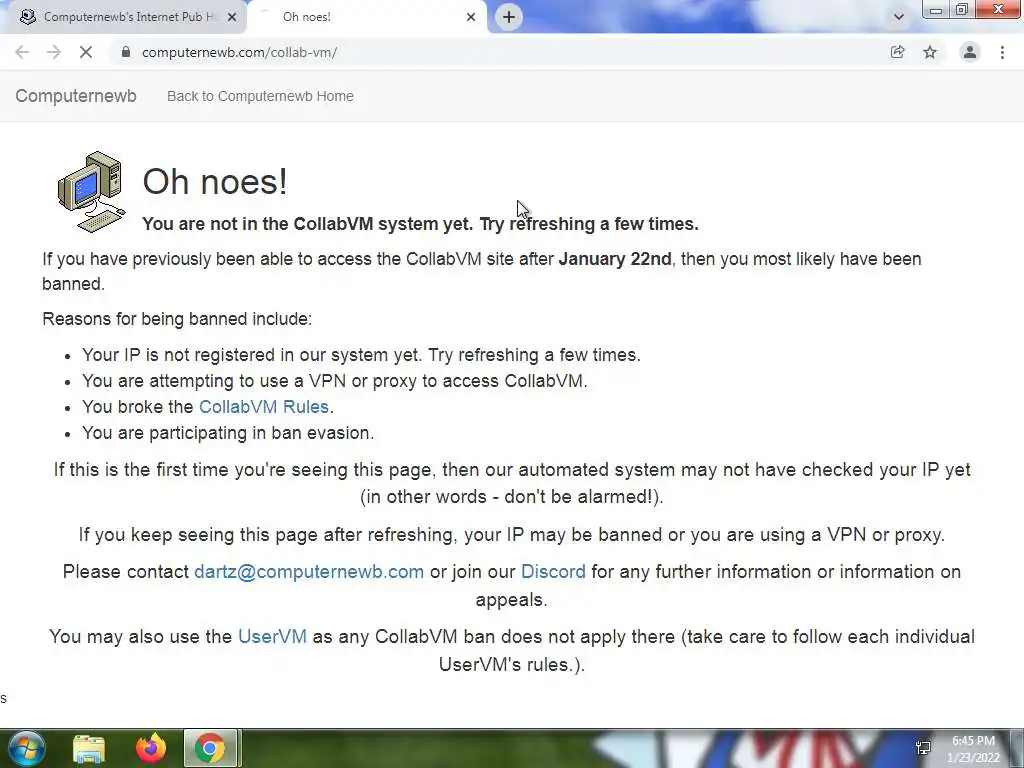The height and width of the screenshot is (768, 1024).
Task: Switch to Computernewb's Internet Pub tab
Action: (124, 17)
